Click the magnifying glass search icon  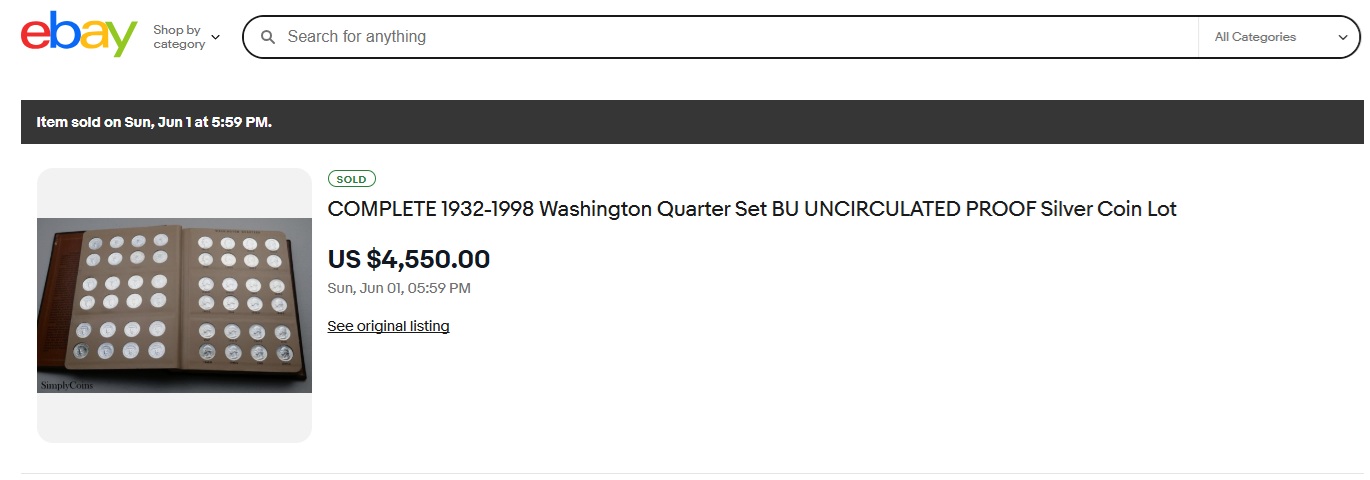click(x=268, y=37)
